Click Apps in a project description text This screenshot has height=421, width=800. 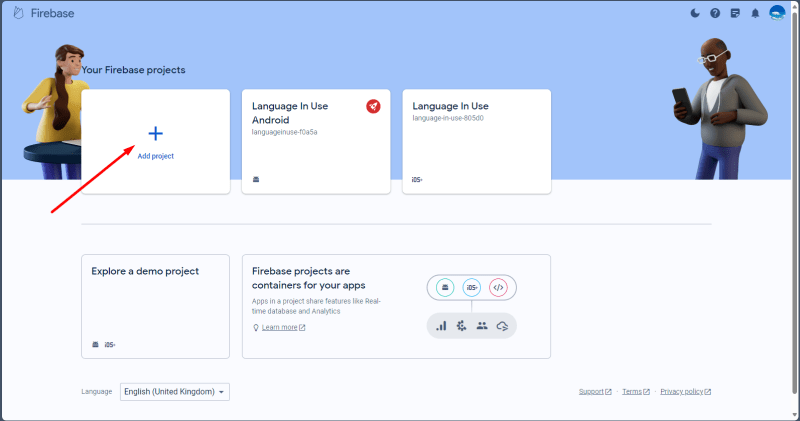(x=316, y=306)
